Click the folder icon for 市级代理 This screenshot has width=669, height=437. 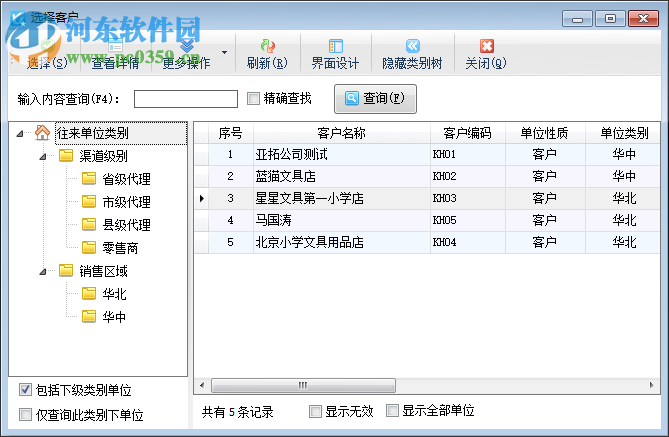(89, 201)
